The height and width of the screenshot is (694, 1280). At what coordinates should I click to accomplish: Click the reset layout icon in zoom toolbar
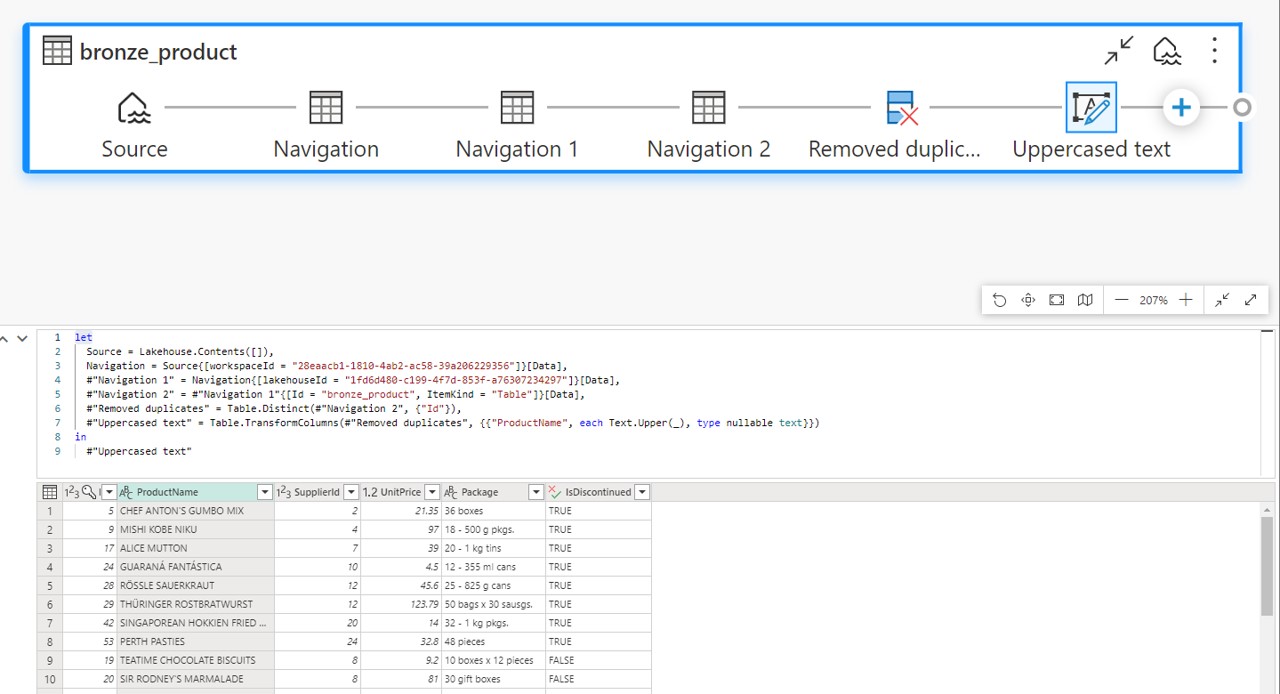pyautogui.click(x=1000, y=299)
